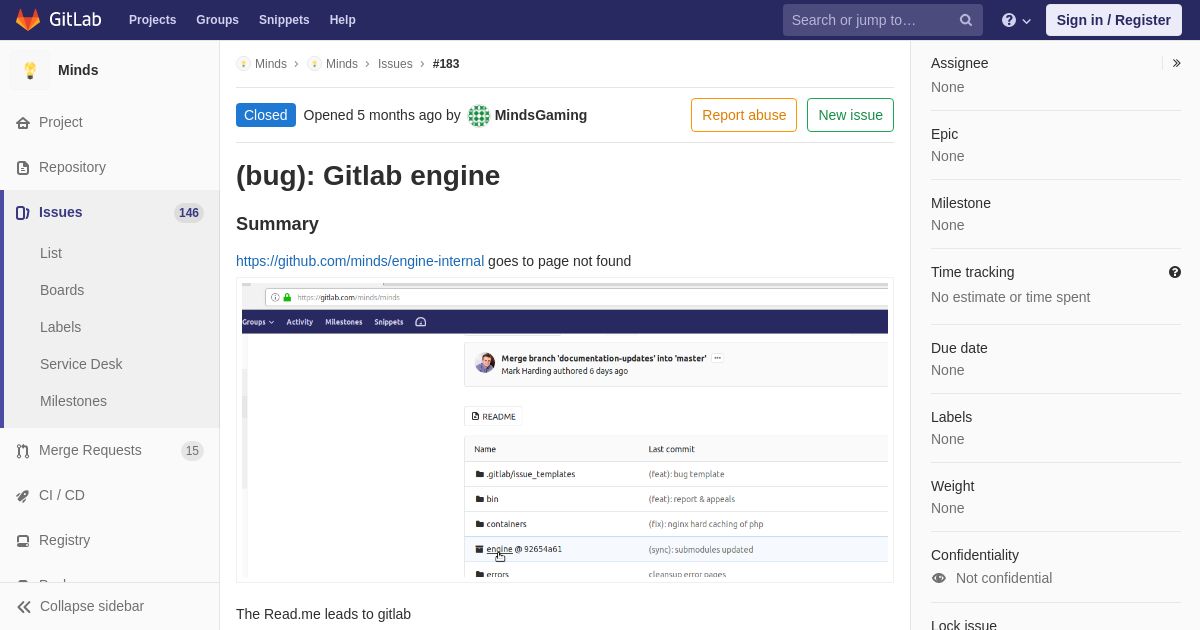1200x630 pixels.
Task: Click the Time tracking help icon
Action: (1175, 272)
